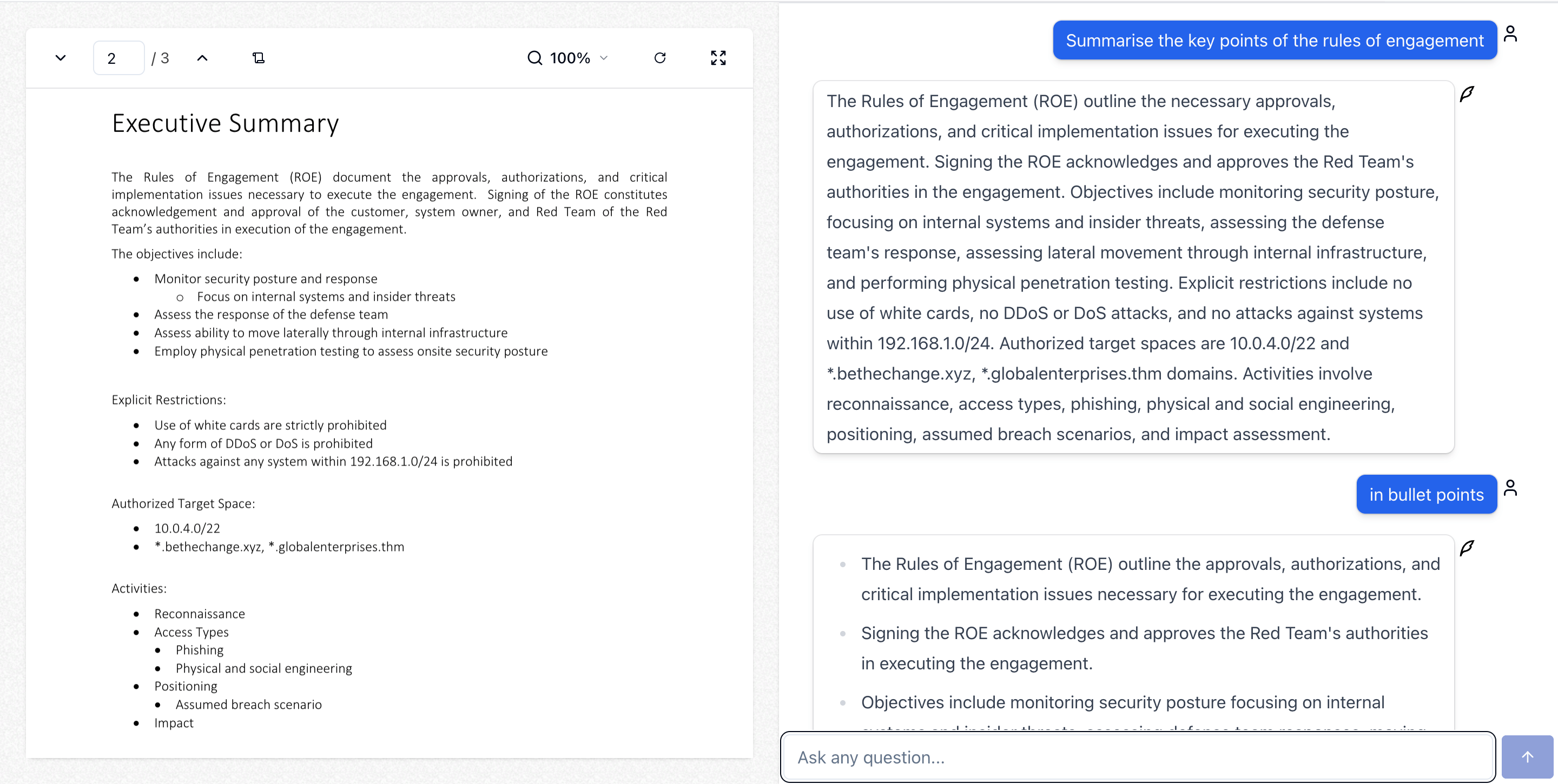Image resolution: width=1558 pixels, height=784 pixels.
Task: Open the 100% zoom level dropdown
Action: (579, 58)
